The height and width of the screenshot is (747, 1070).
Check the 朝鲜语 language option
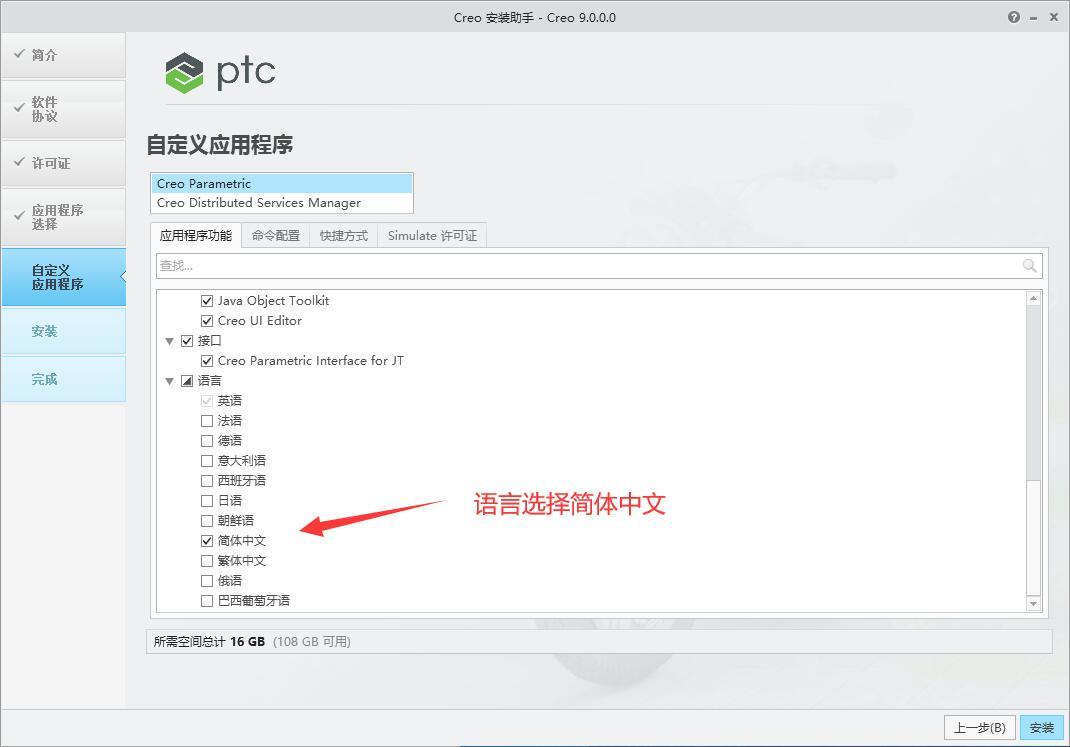(x=207, y=521)
